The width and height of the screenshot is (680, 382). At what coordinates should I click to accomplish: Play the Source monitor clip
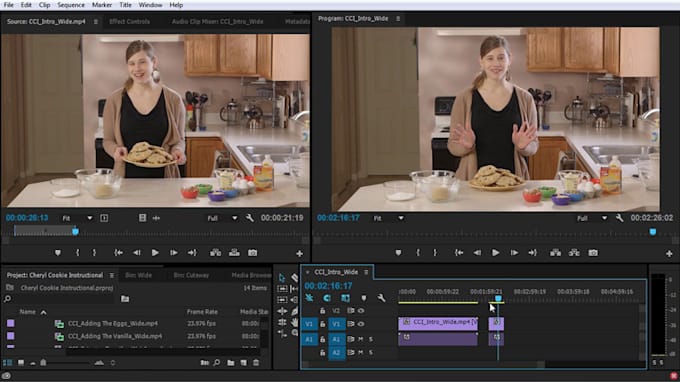(x=155, y=252)
